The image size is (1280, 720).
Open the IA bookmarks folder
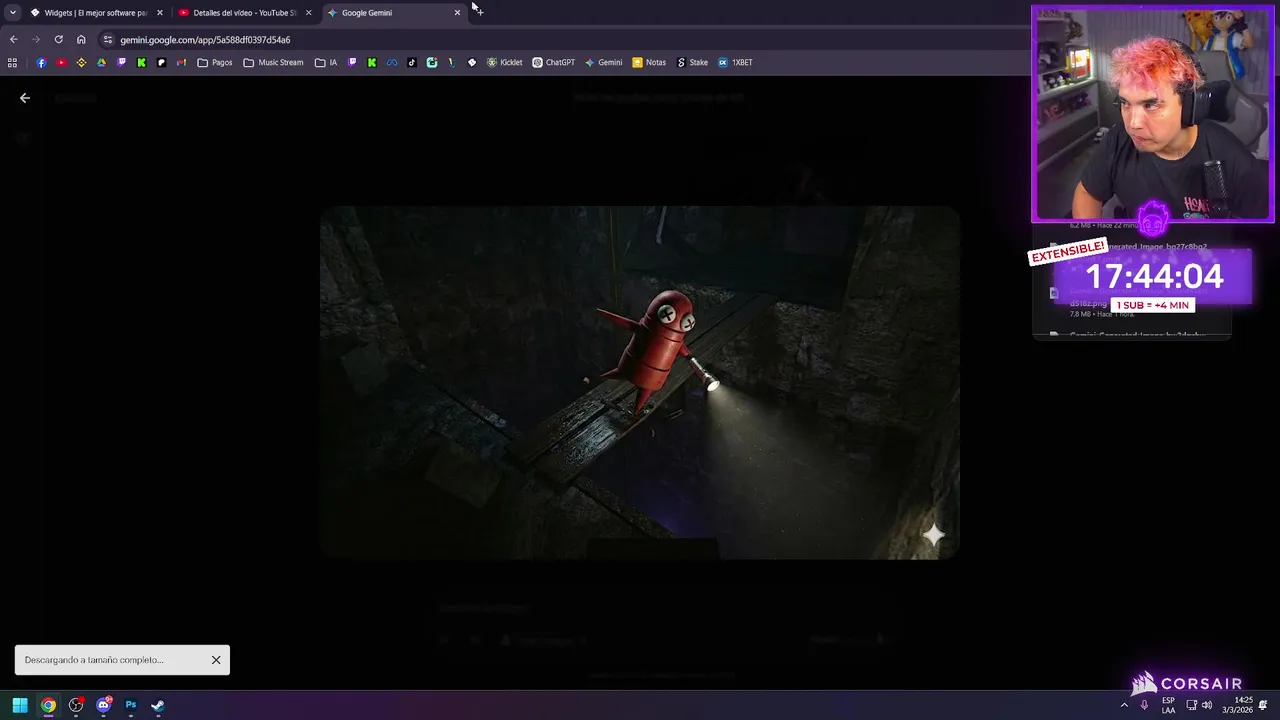[x=326, y=62]
